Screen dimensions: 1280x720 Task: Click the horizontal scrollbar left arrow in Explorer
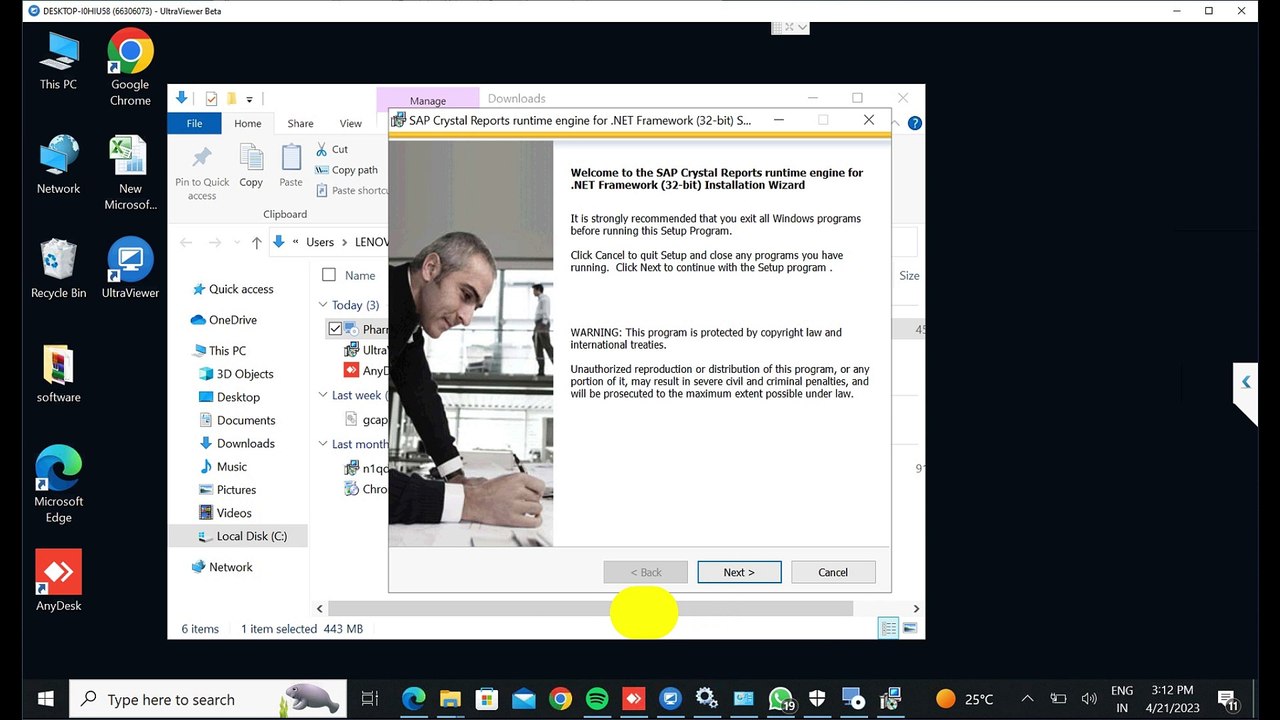320,608
